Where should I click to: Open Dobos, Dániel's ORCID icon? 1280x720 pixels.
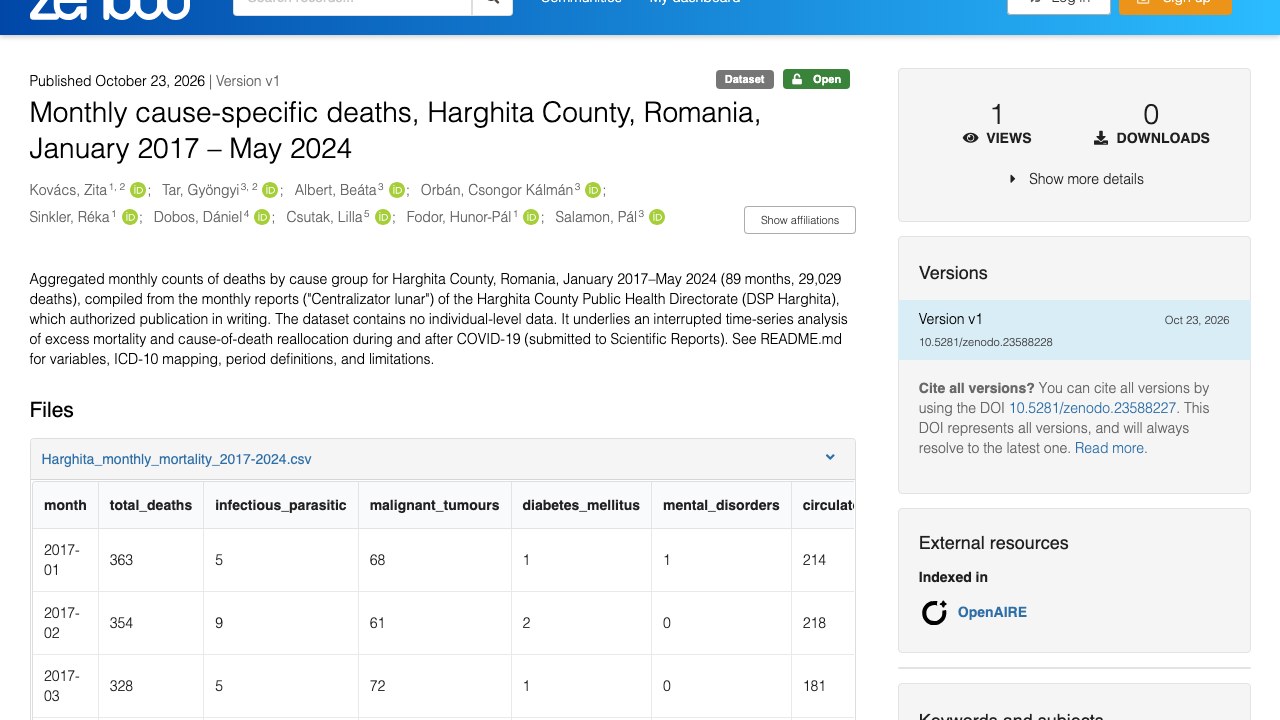point(262,217)
